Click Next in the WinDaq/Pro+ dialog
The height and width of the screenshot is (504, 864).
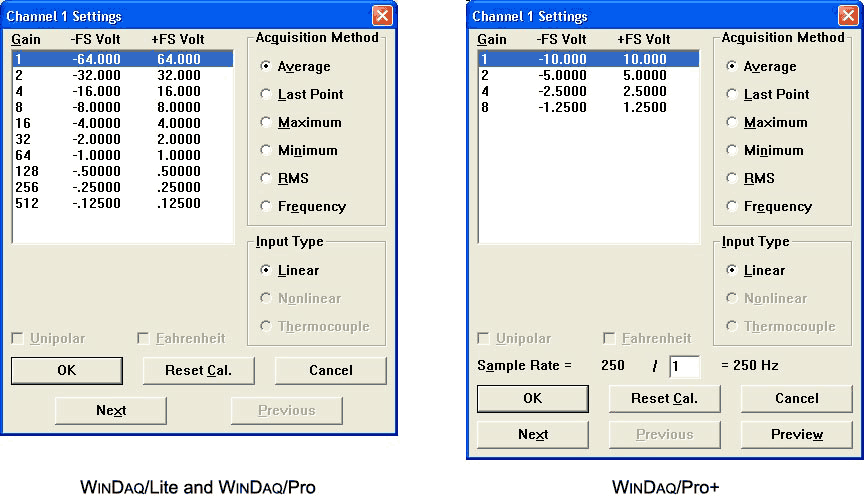[532, 435]
